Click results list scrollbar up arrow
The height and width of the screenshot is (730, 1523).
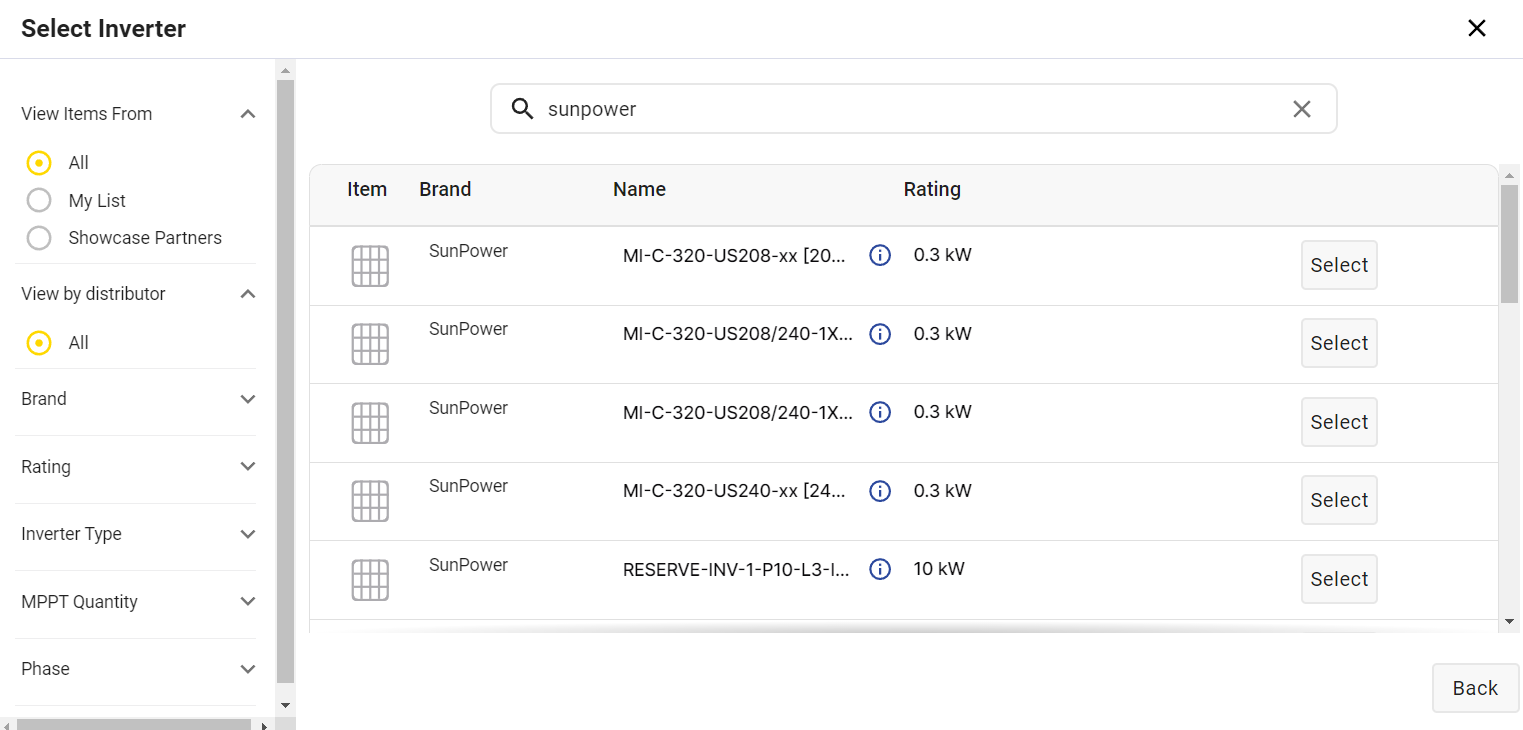point(1510,175)
